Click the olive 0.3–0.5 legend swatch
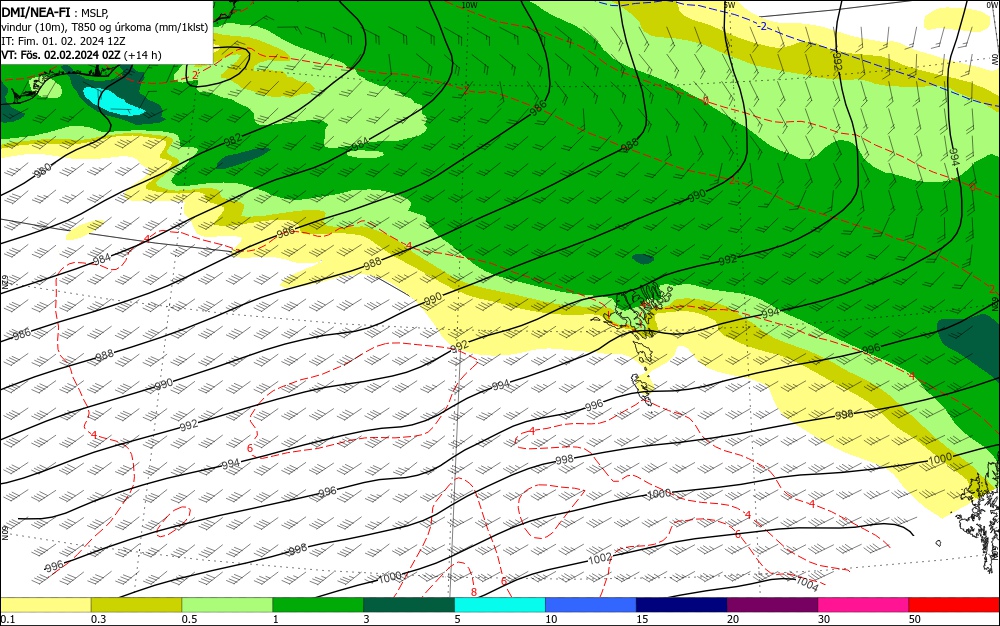 pos(136,605)
